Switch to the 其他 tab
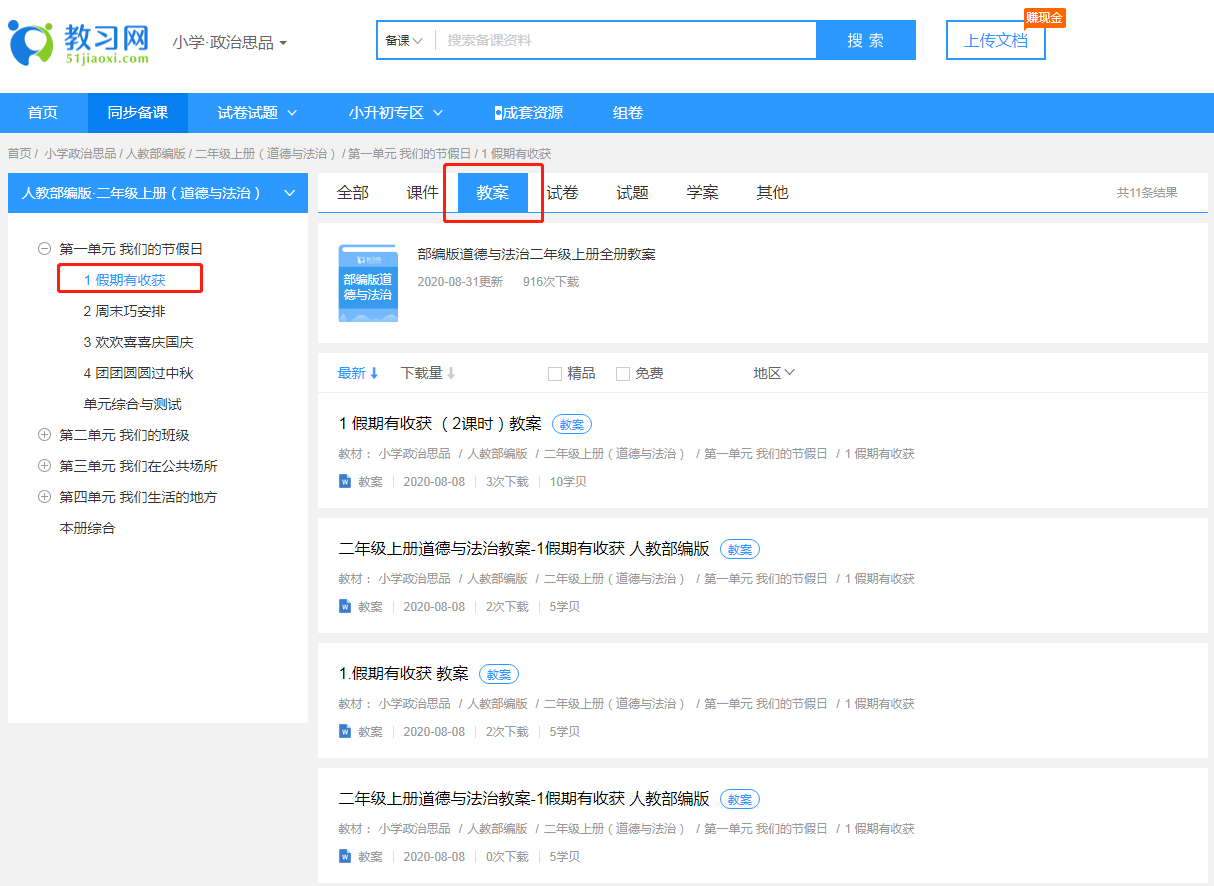This screenshot has width=1214, height=886. point(773,193)
